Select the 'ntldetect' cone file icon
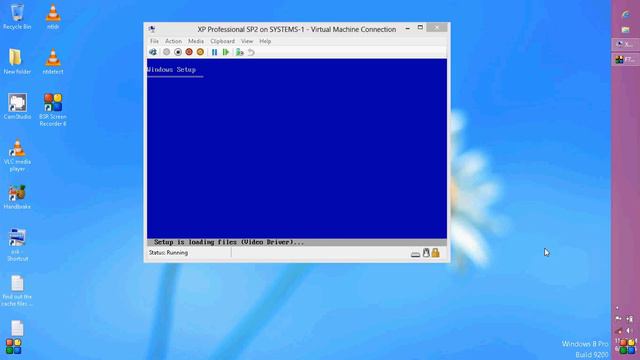640x360 pixels. pyautogui.click(x=53, y=62)
